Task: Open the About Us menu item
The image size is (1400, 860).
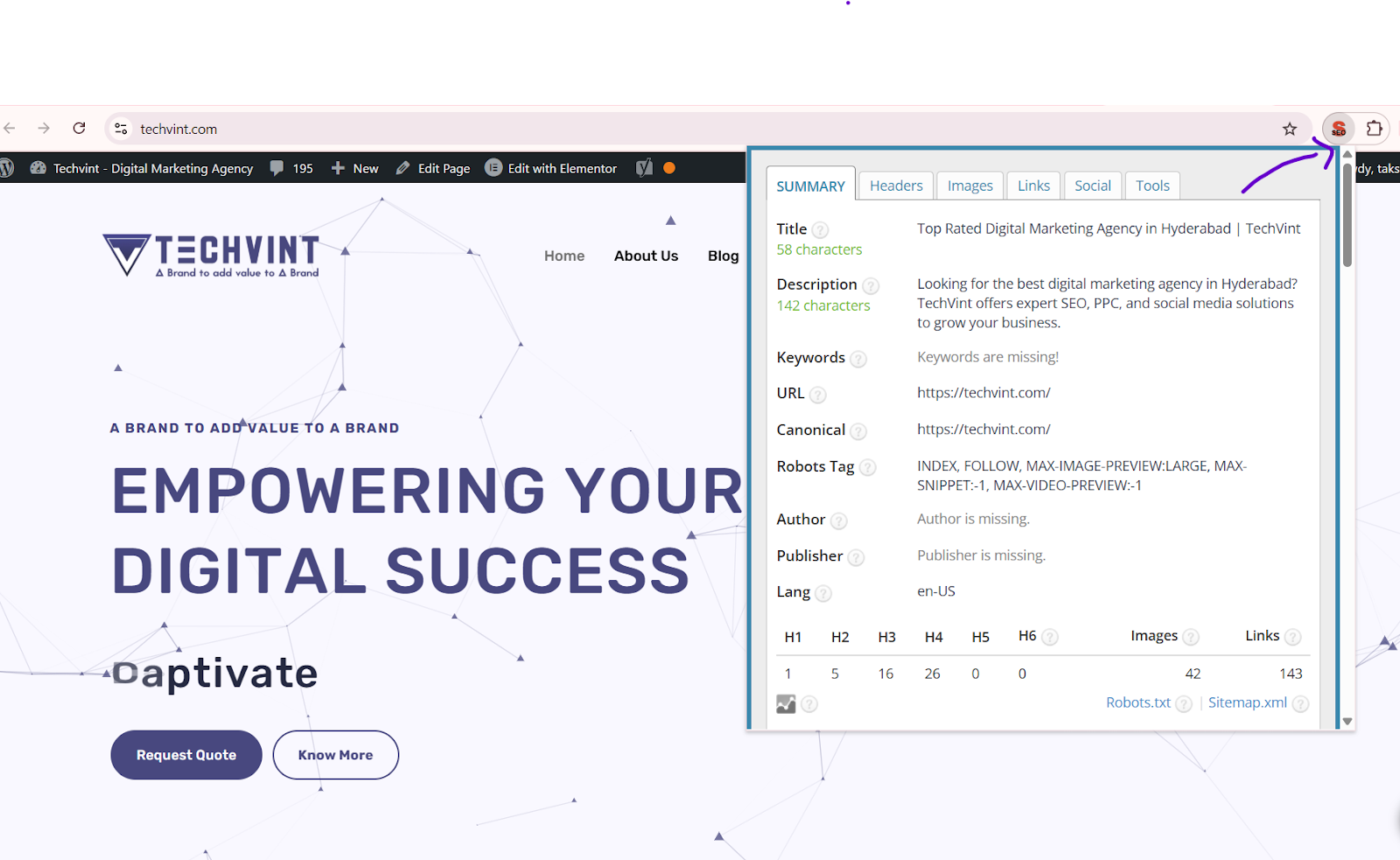Action: [646, 255]
